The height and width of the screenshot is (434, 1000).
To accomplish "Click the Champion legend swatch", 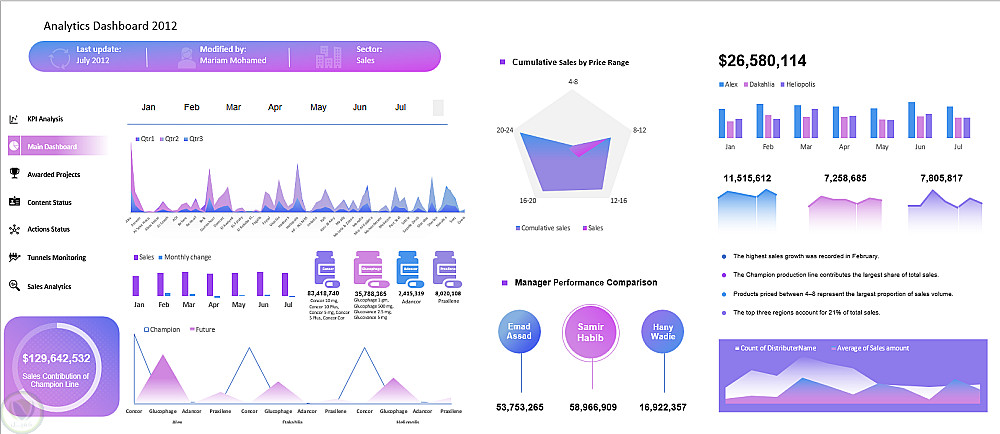I will point(146,329).
